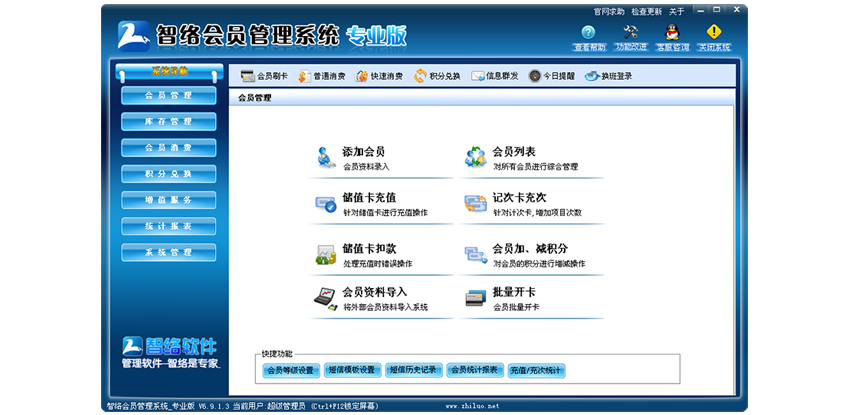This screenshot has height=415, width=848.
Task: Click 换班登录 shift login
Action: point(608,76)
